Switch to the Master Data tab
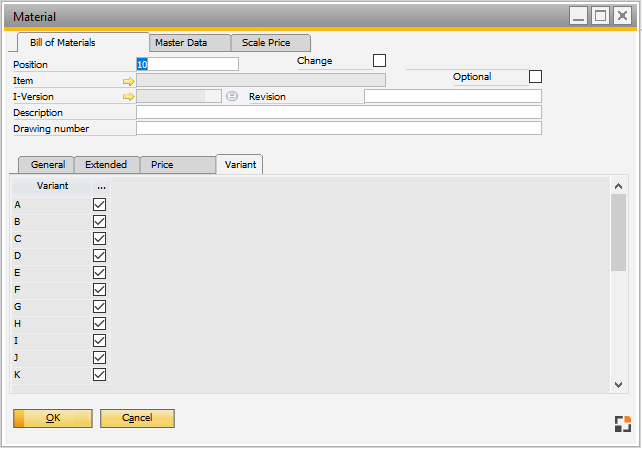The width and height of the screenshot is (642, 450). point(181,43)
